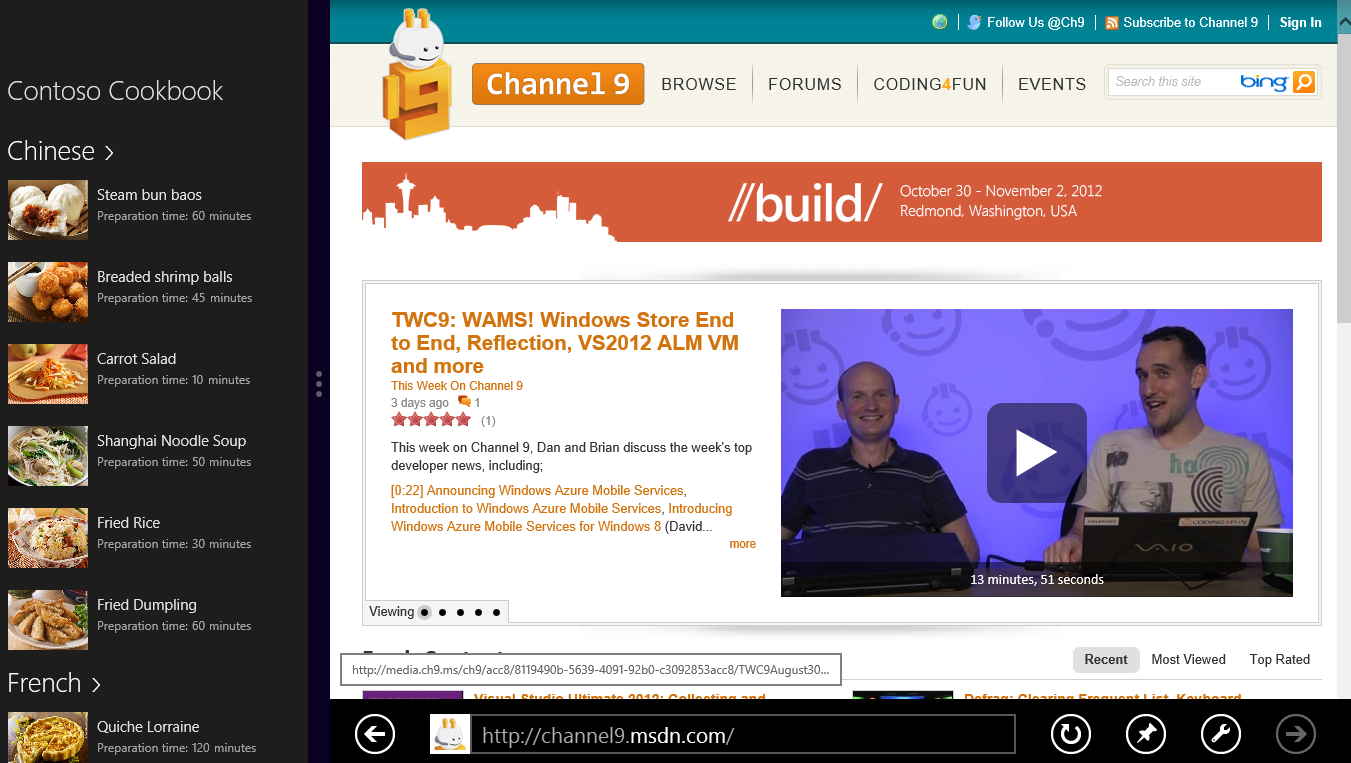
Task: Click the five-star rating under TWC9
Action: click(431, 420)
